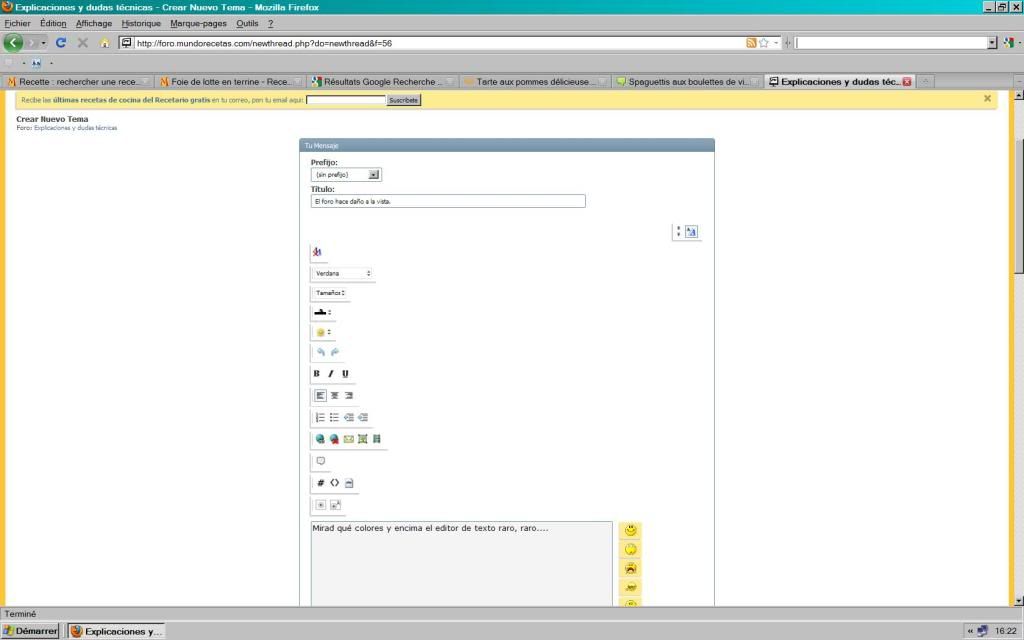Decrease the text indent
The image size is (1024, 640).
(x=349, y=417)
